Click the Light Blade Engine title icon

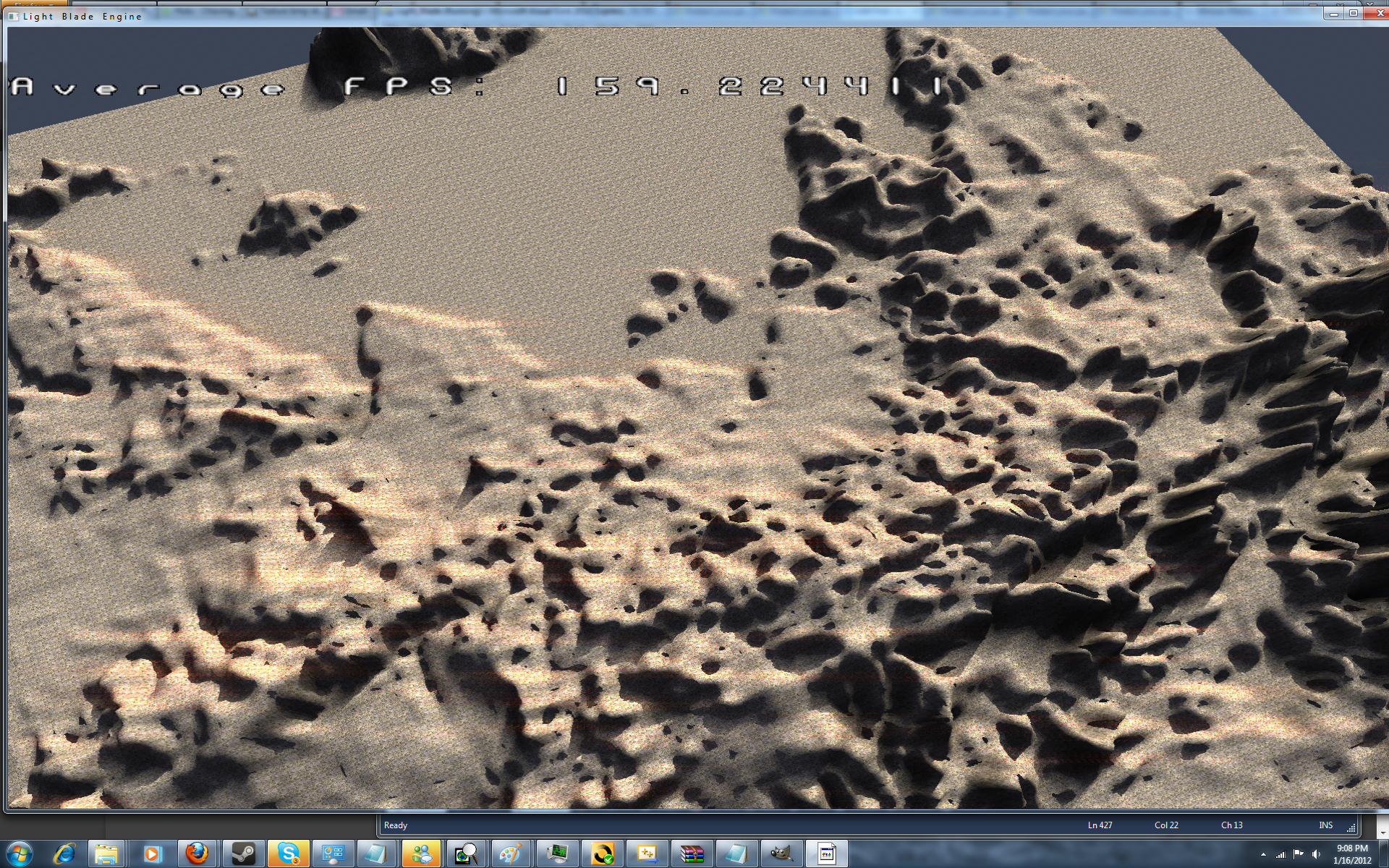(x=14, y=16)
